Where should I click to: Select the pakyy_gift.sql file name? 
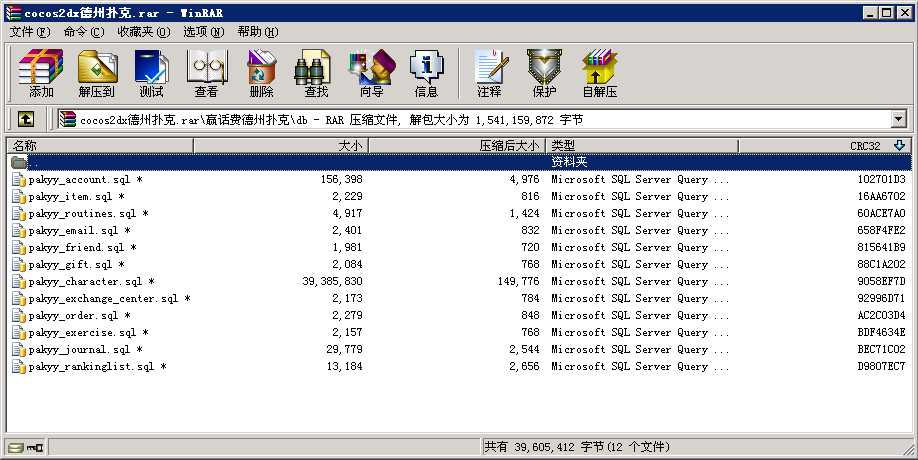[77, 265]
